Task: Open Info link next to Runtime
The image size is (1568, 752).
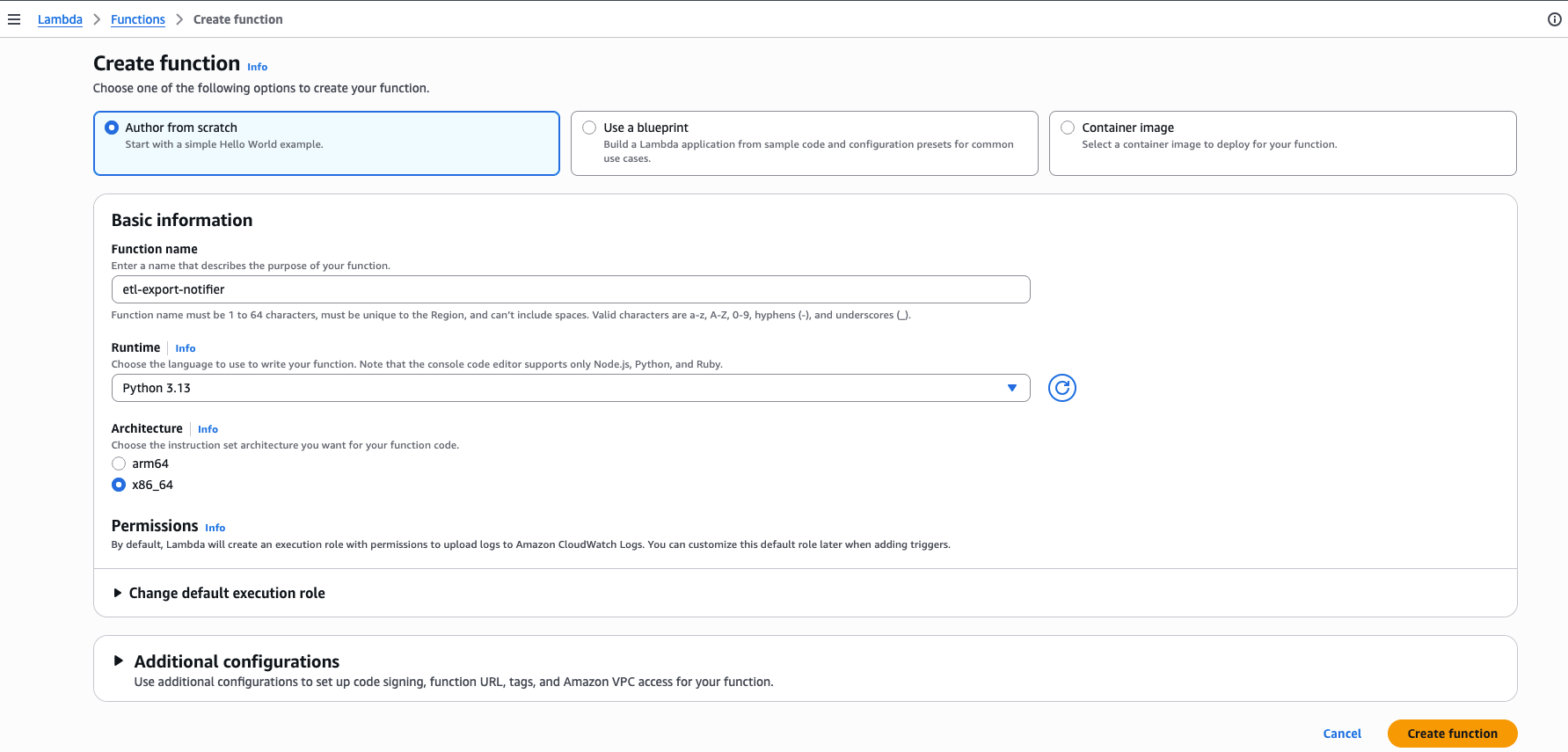Action: point(186,348)
